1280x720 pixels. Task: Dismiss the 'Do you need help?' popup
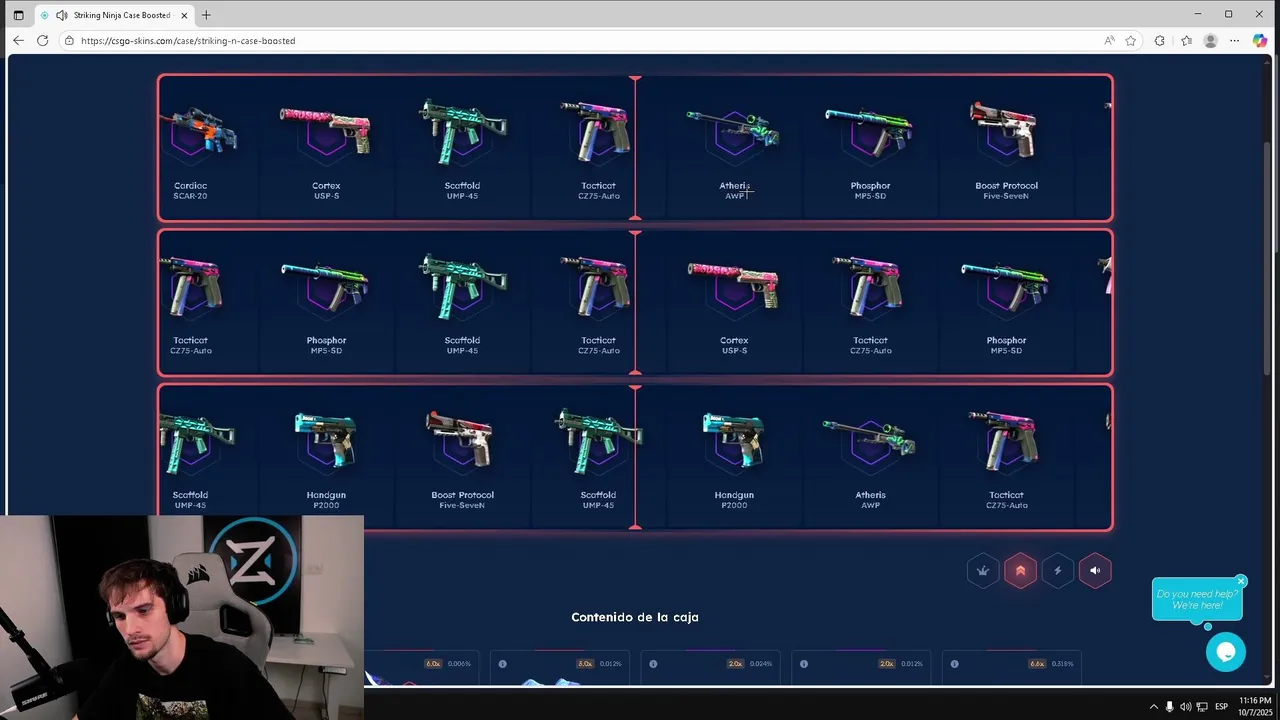point(1241,581)
